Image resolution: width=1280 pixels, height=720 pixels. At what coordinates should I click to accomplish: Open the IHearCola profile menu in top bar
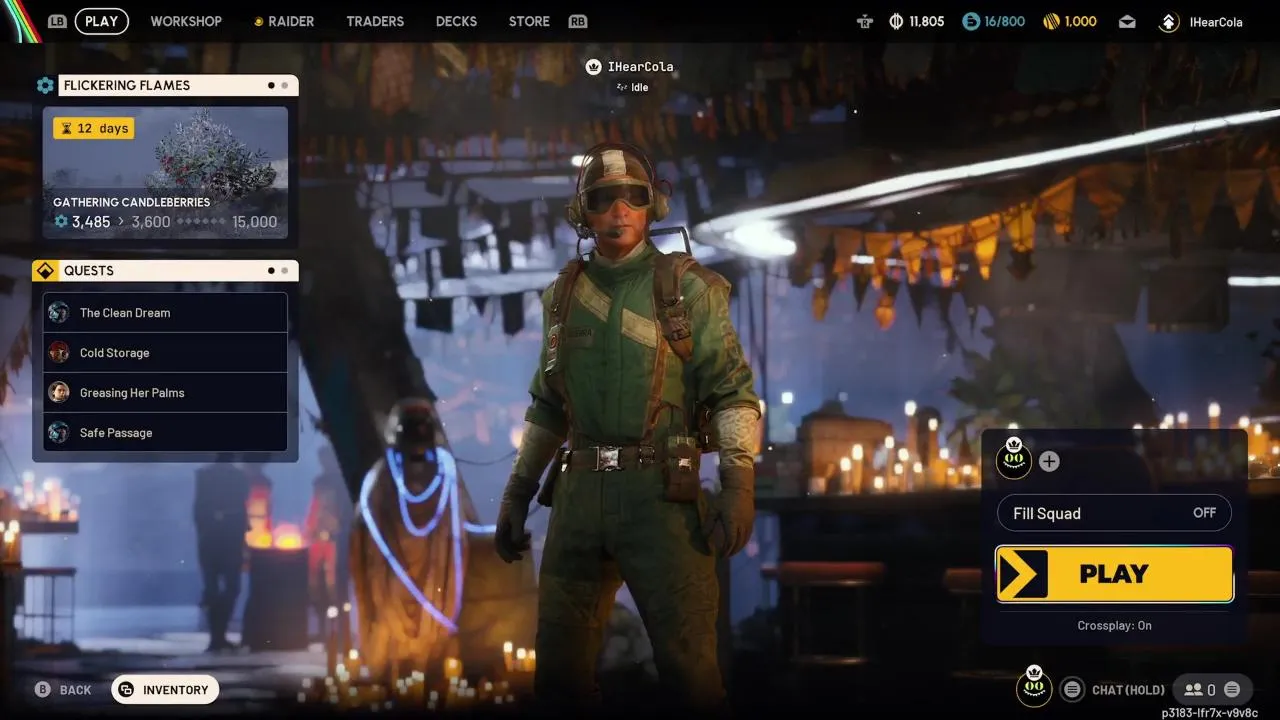tap(1216, 21)
